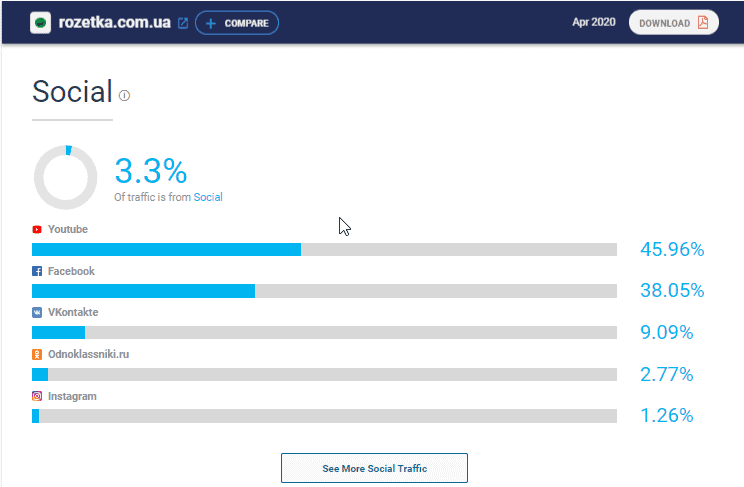Click the VKontakte logo icon
This screenshot has height=487, width=744.
37,312
